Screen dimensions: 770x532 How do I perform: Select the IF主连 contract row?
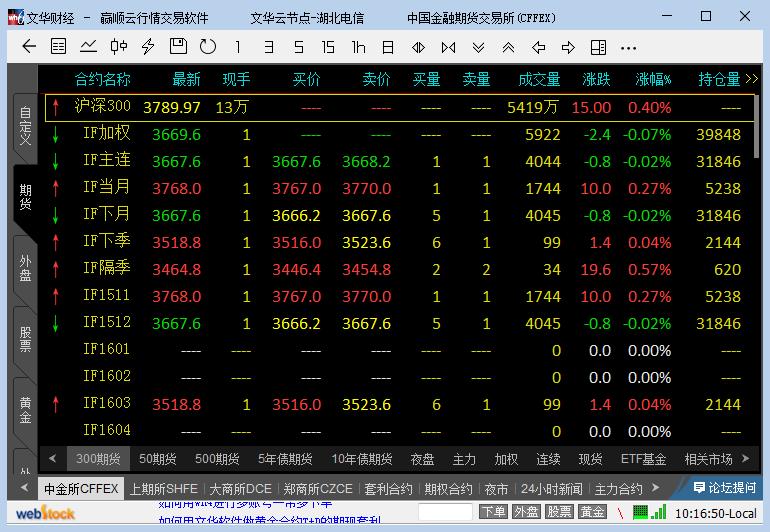click(x=106, y=160)
